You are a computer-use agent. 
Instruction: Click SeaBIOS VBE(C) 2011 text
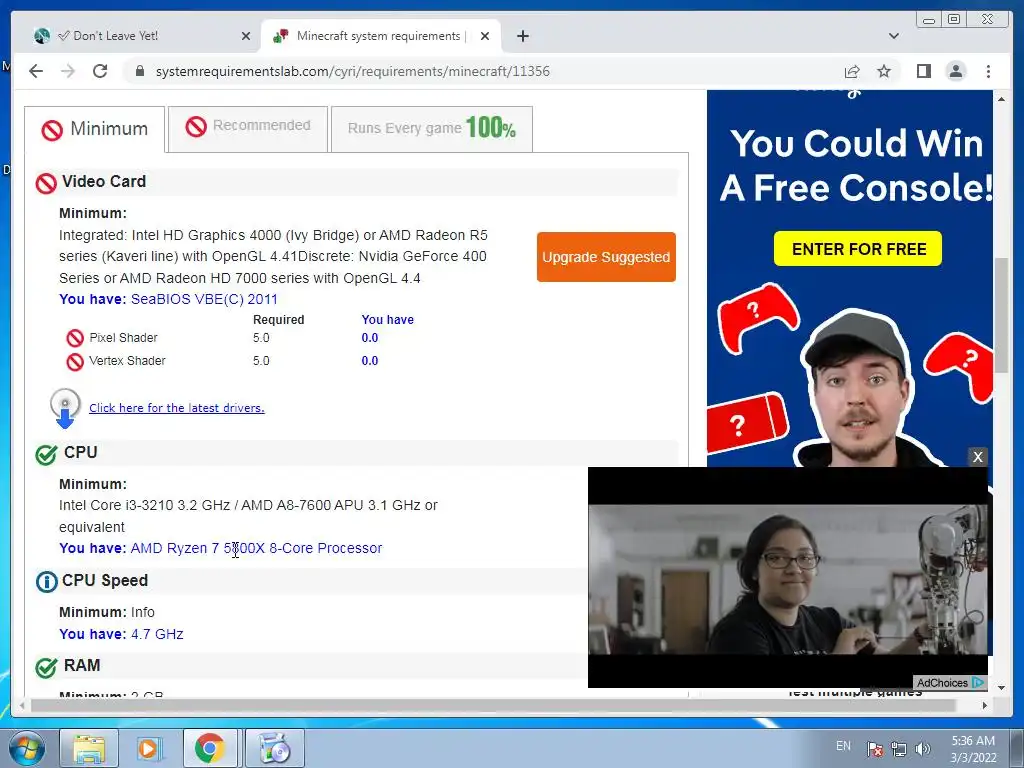204,299
